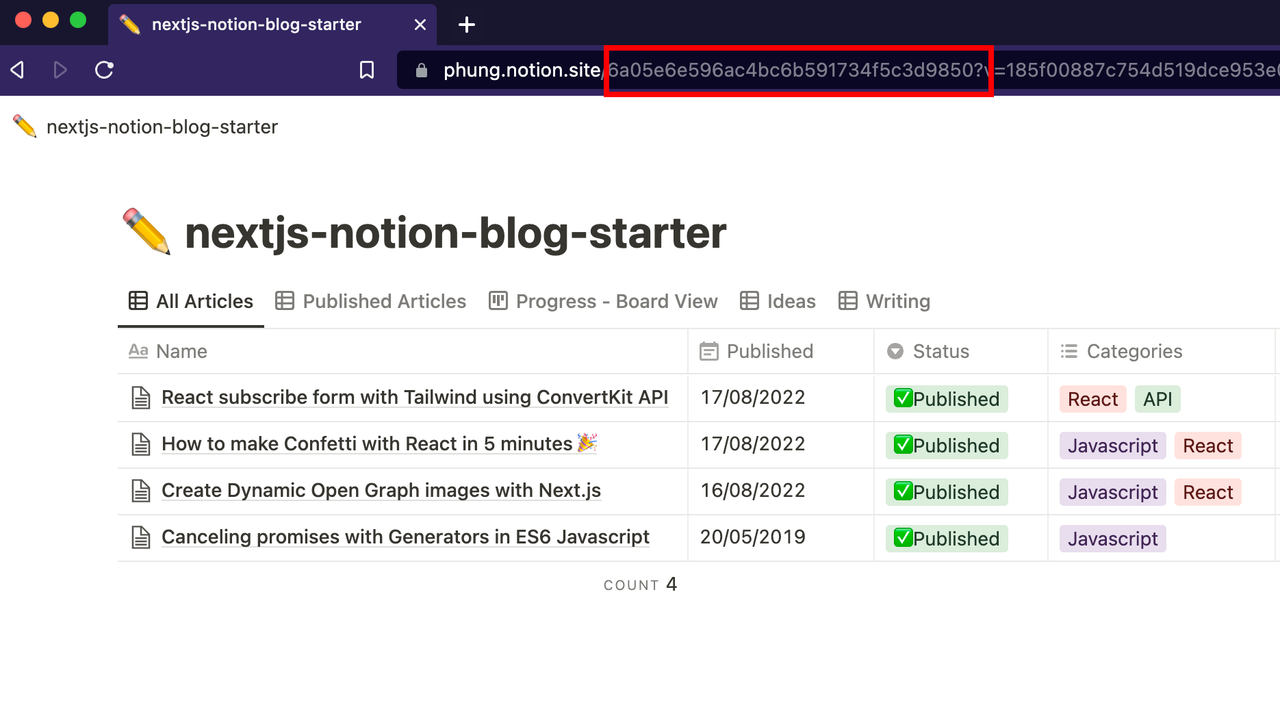Click the nextjs-notion-blog-starter page title
Image resolution: width=1280 pixels, height=720 pixels.
456,232
